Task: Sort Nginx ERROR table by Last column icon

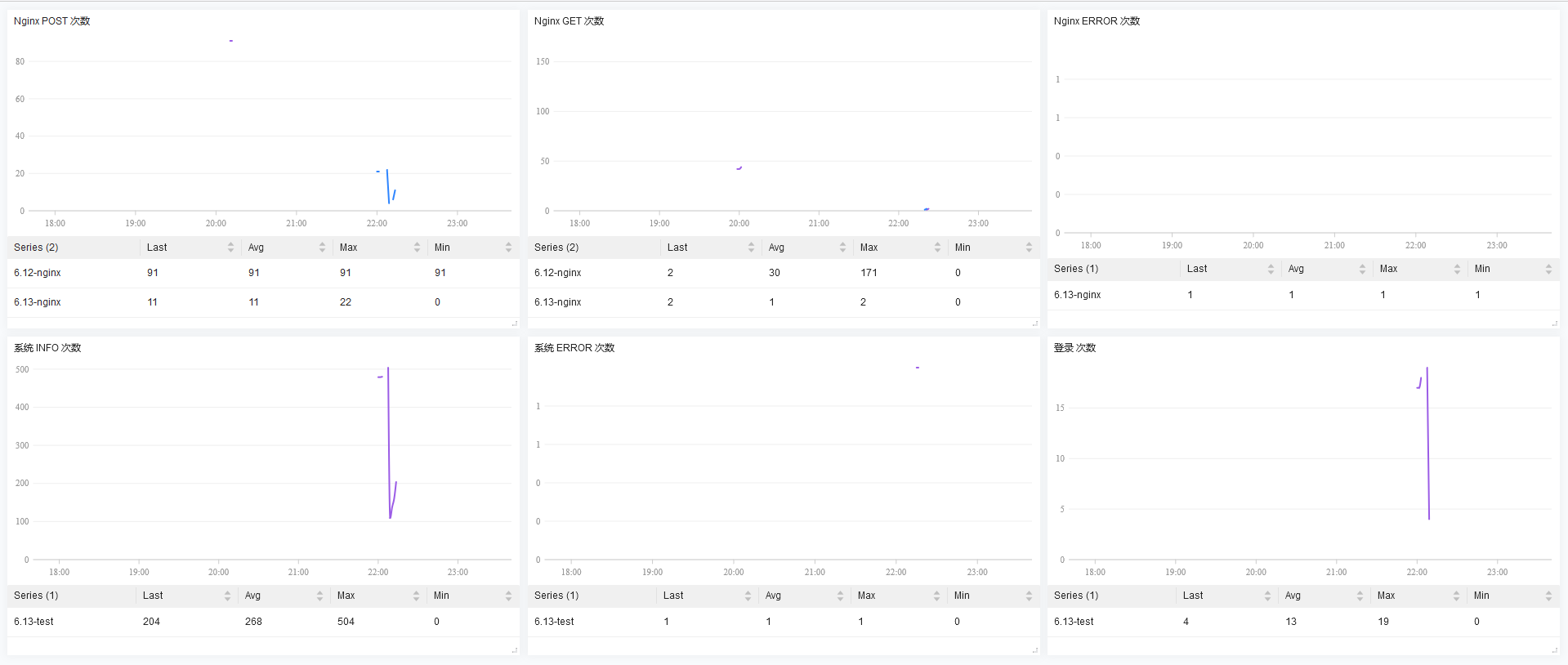Action: [1271, 269]
